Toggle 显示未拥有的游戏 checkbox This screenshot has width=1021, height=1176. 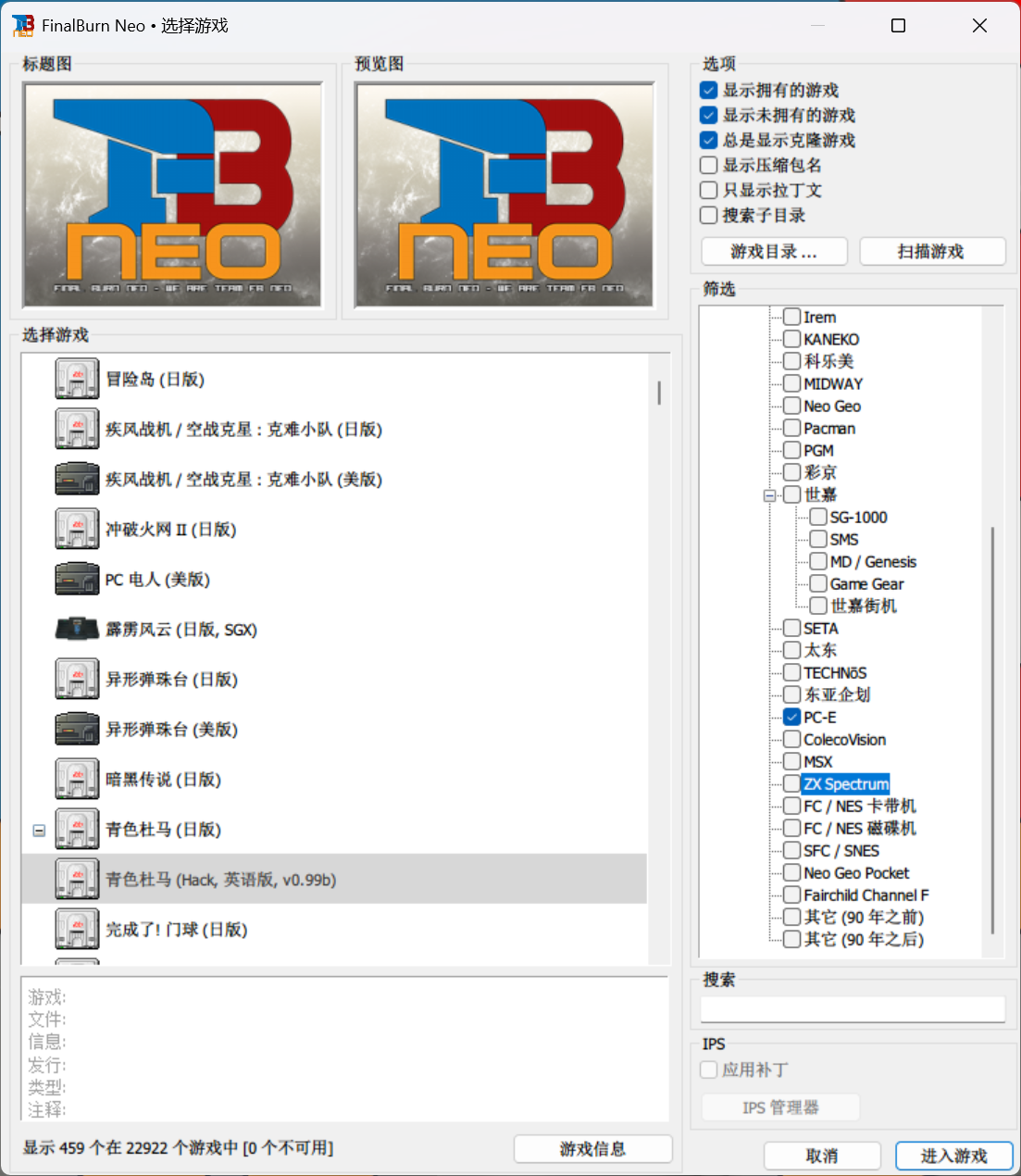tap(709, 115)
